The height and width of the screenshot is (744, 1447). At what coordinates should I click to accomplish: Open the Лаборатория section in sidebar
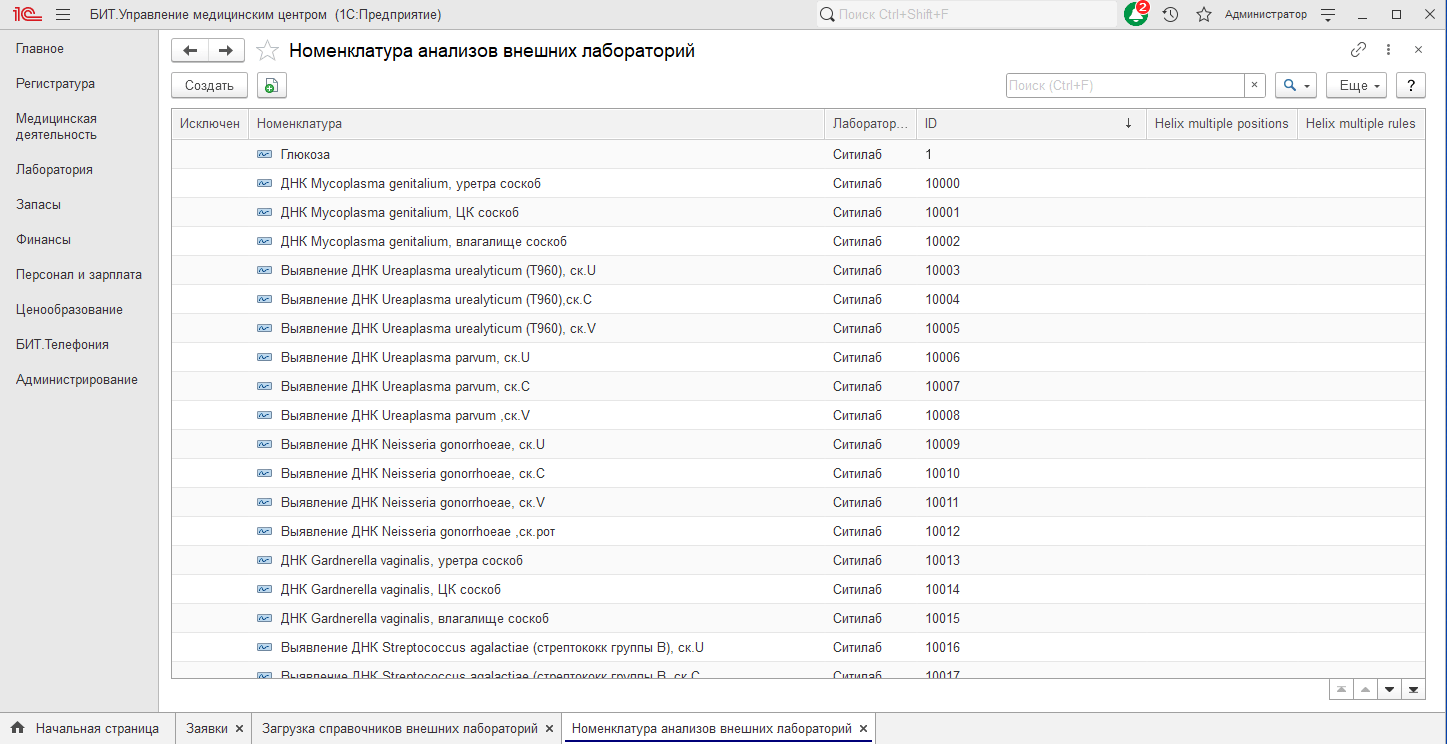[x=54, y=170]
